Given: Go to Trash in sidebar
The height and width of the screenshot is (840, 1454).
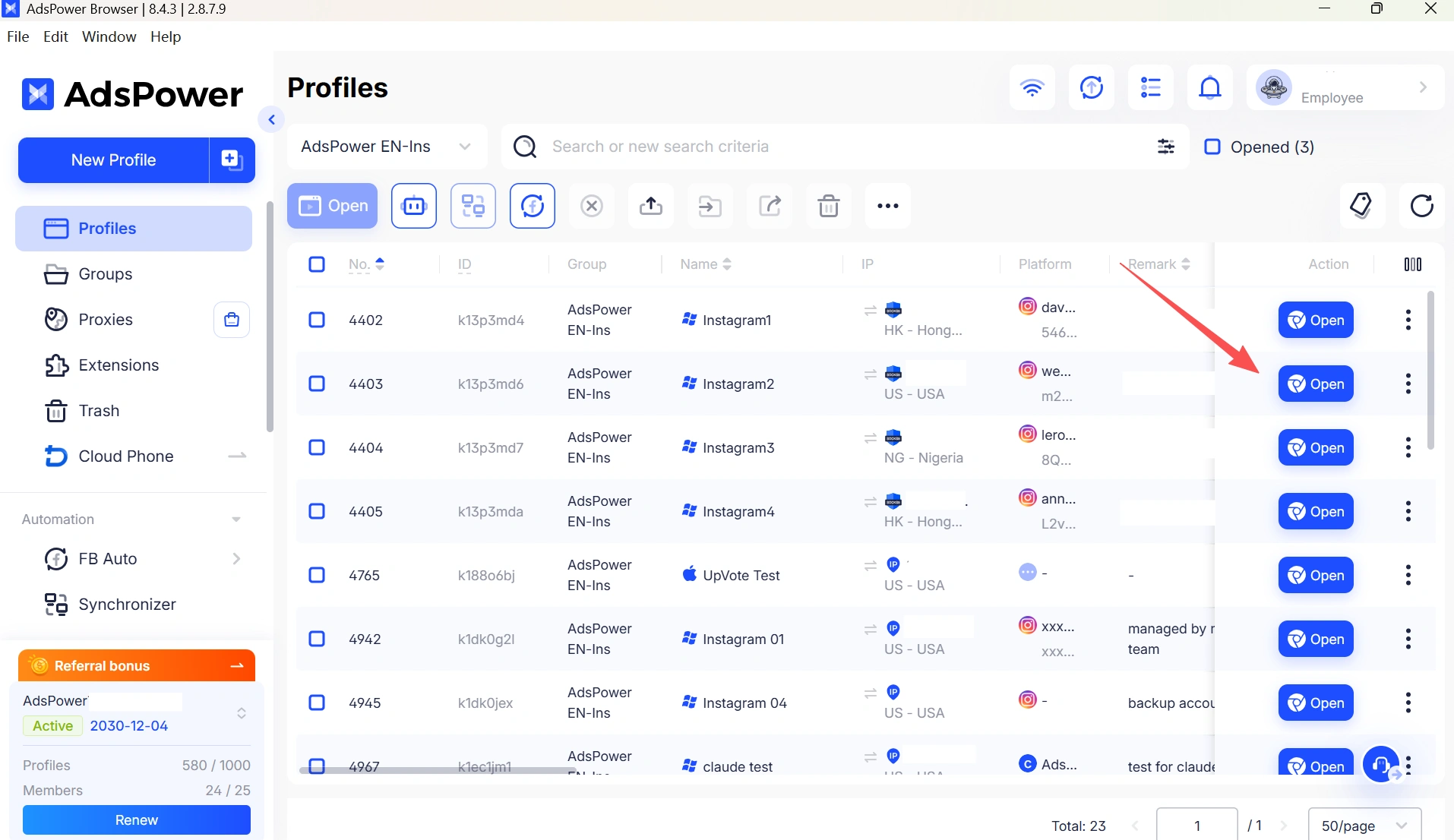Looking at the screenshot, I should 134,411.
